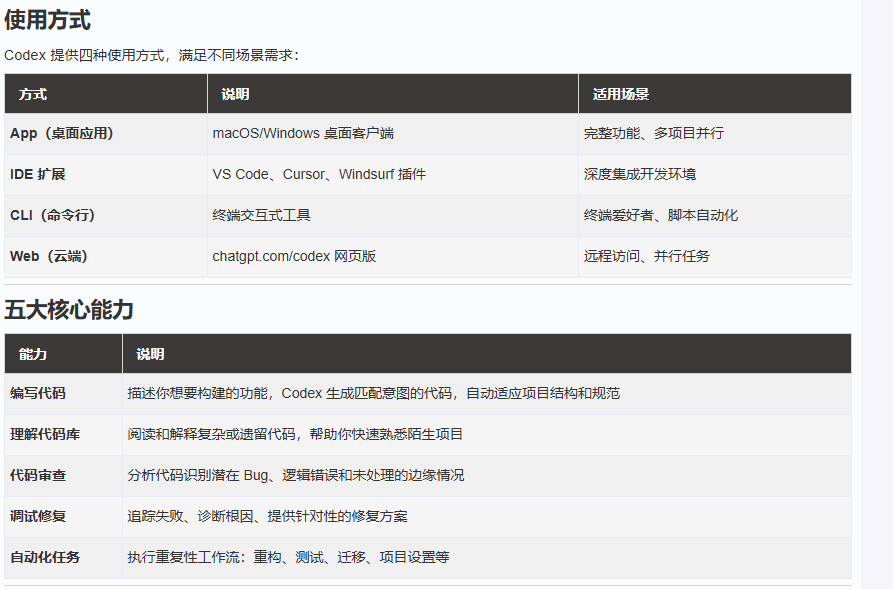The height and width of the screenshot is (589, 893).
Task: Click the 编写代码 capability row label
Action: (x=38, y=393)
